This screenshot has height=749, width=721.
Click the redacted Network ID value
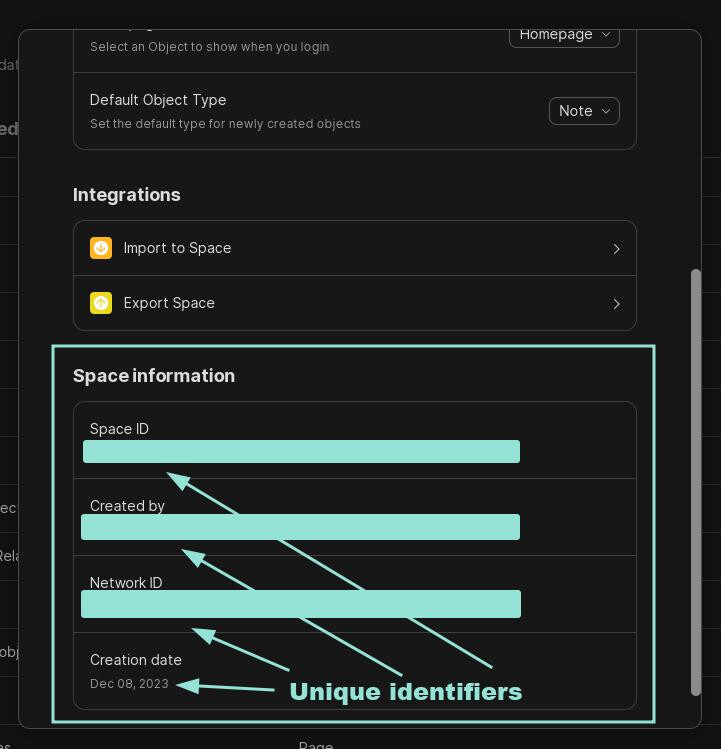tap(301, 604)
